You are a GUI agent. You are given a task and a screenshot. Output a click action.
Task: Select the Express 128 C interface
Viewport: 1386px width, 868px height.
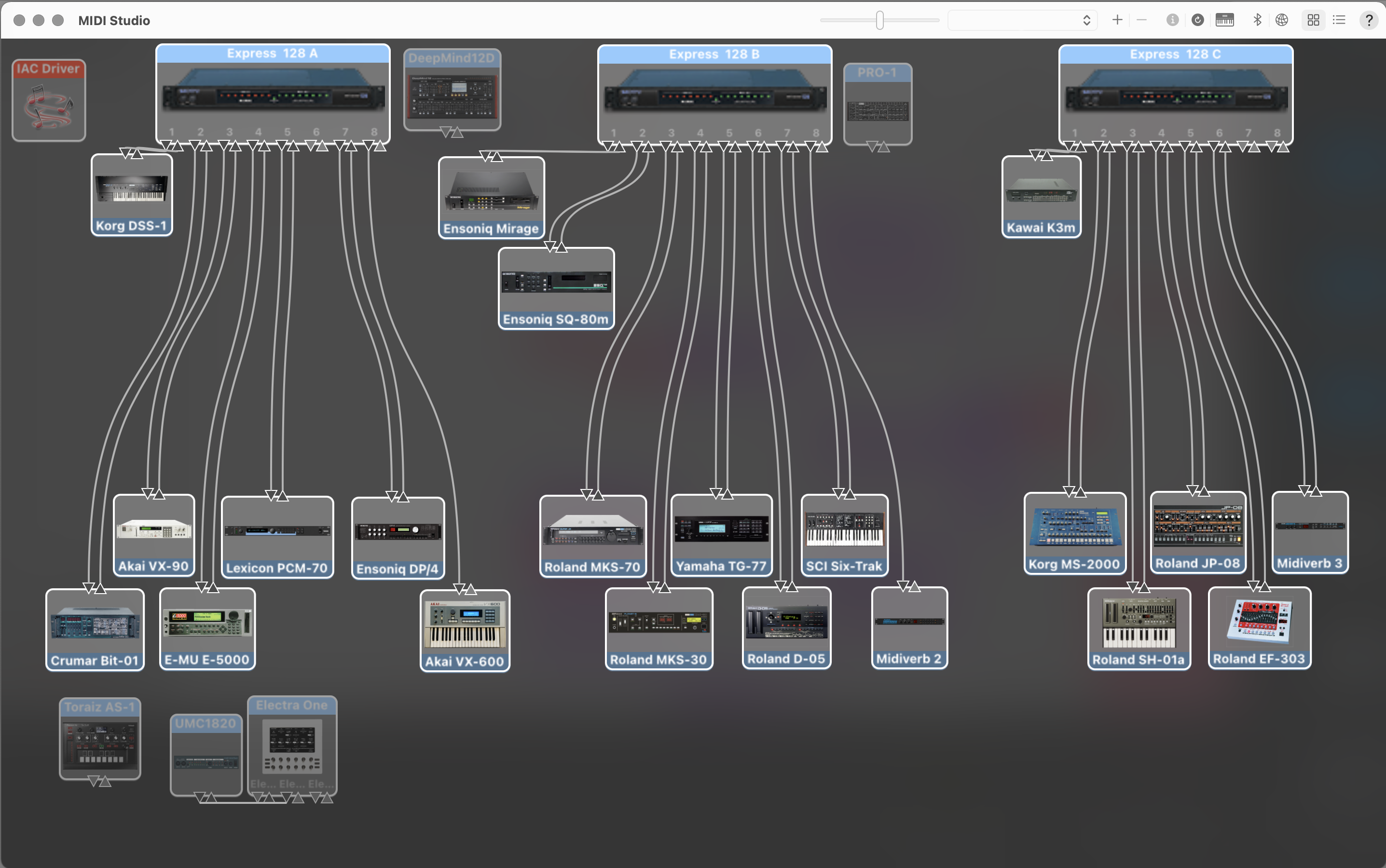[1175, 95]
